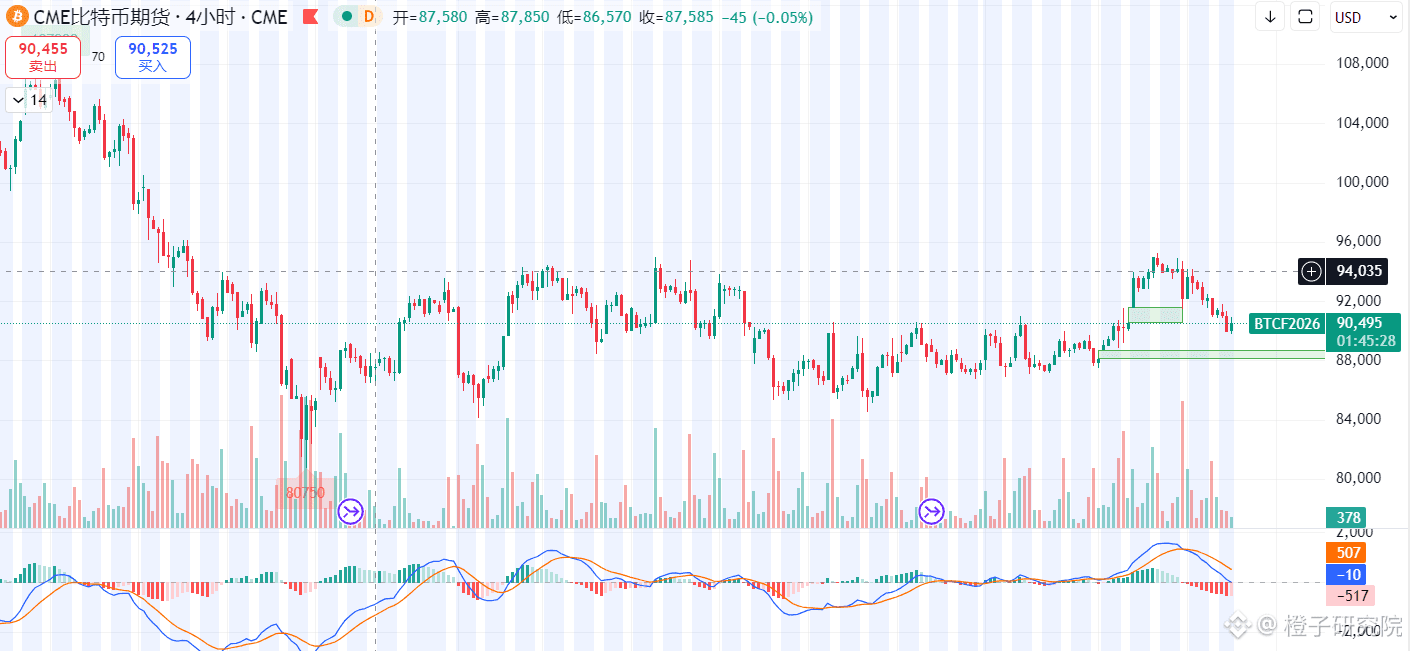Screen dimensions: 1410x651
Task: Click the red 507 MACD value label
Action: coord(1346,552)
